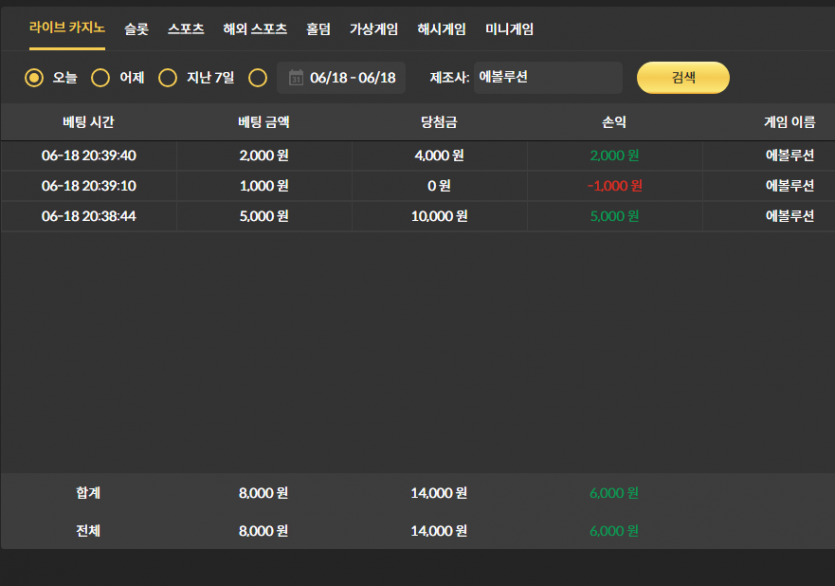Go to the 해외 스포츠 tab
835x586 pixels.
[255, 29]
